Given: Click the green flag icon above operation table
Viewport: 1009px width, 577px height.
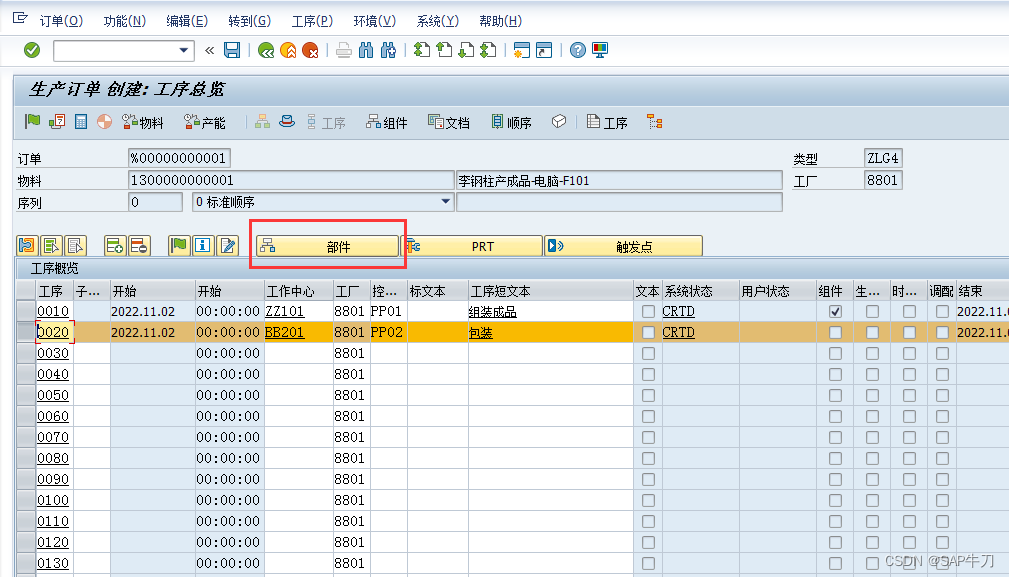Looking at the screenshot, I should [x=178, y=246].
